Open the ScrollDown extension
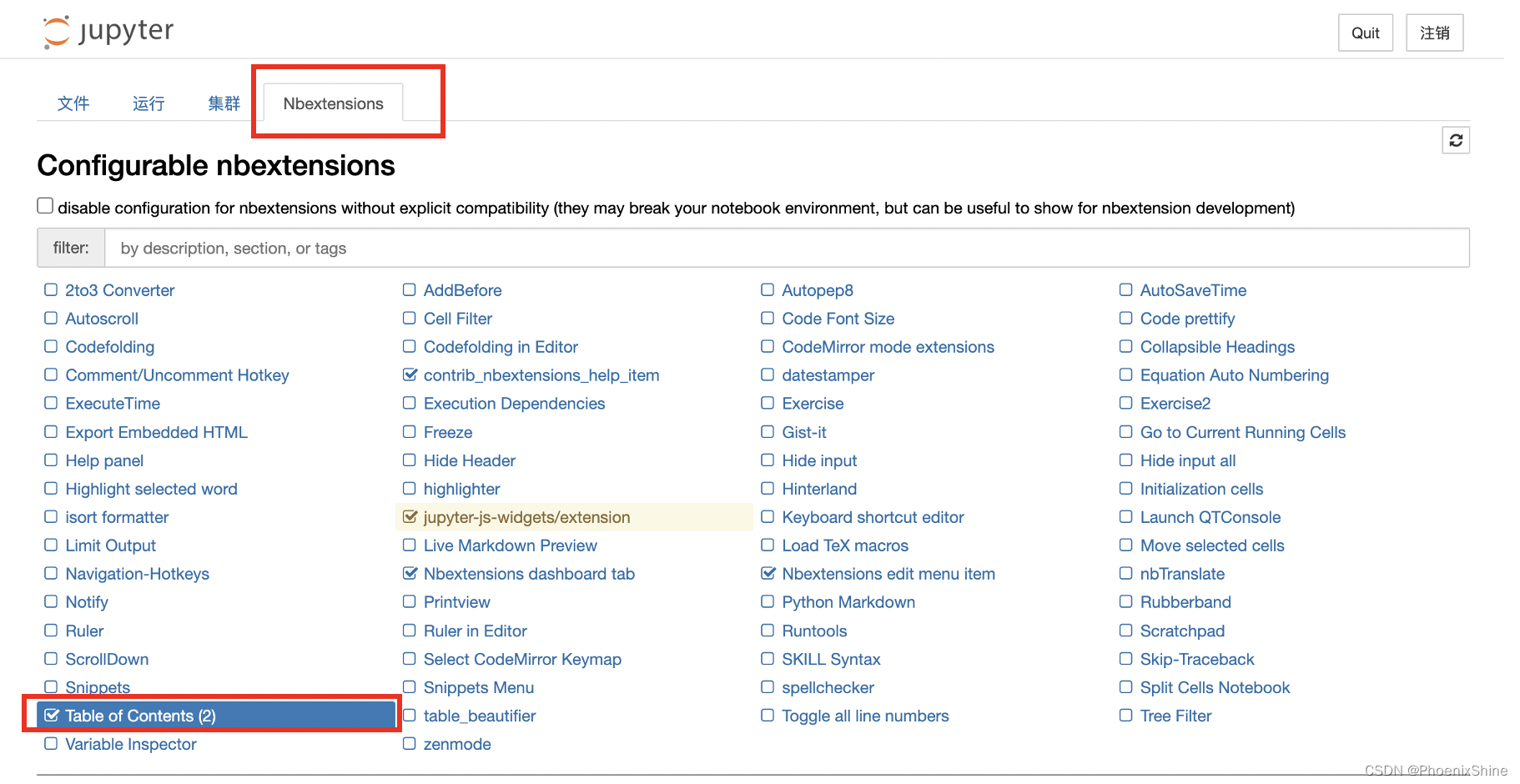Image resolution: width=1520 pixels, height=784 pixels. (107, 659)
